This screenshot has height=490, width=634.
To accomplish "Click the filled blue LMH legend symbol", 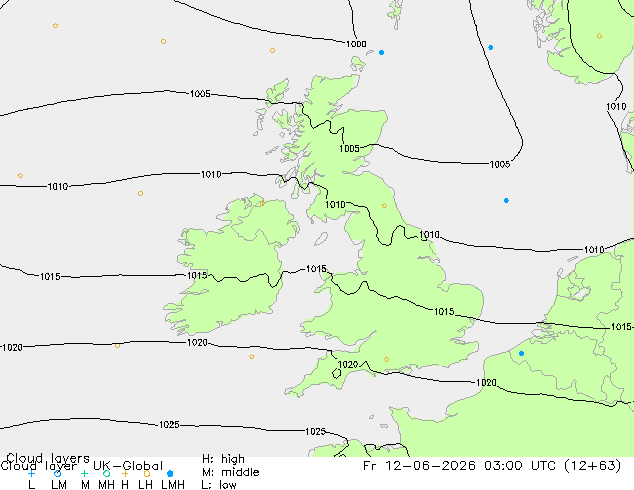I will [x=170, y=473].
